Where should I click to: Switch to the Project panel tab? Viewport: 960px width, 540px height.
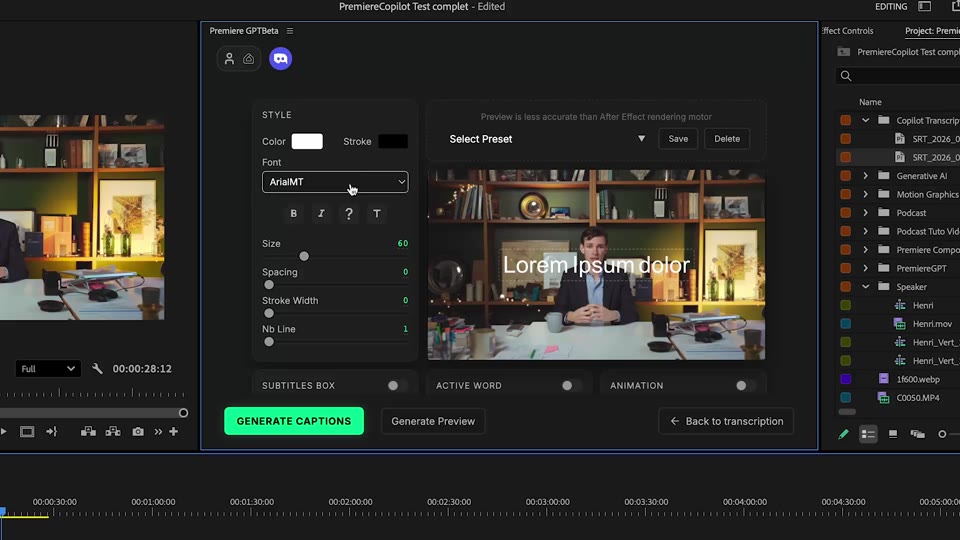pos(932,31)
